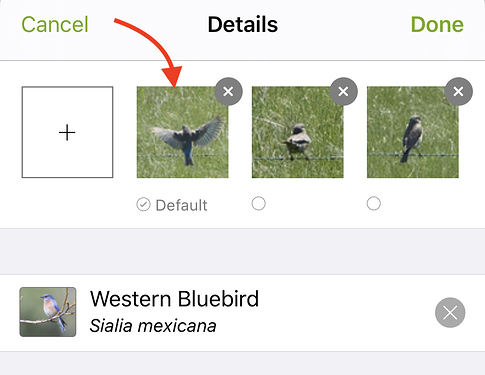The height and width of the screenshot is (375, 485).
Task: Click the Details title header
Action: coord(243,24)
